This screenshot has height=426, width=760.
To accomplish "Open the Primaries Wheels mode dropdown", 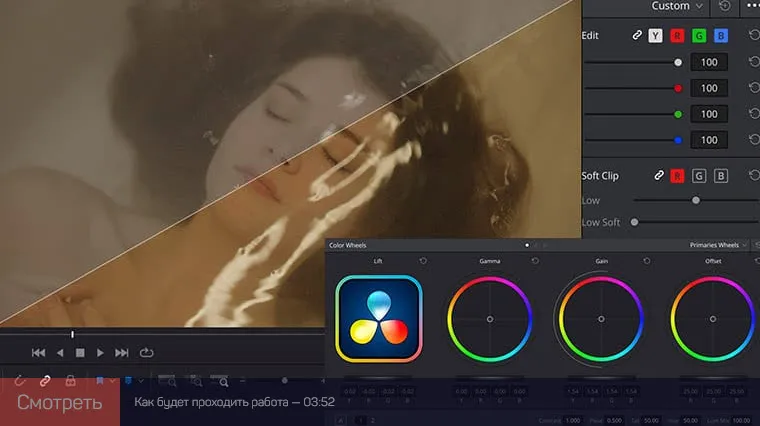I will [x=718, y=245].
